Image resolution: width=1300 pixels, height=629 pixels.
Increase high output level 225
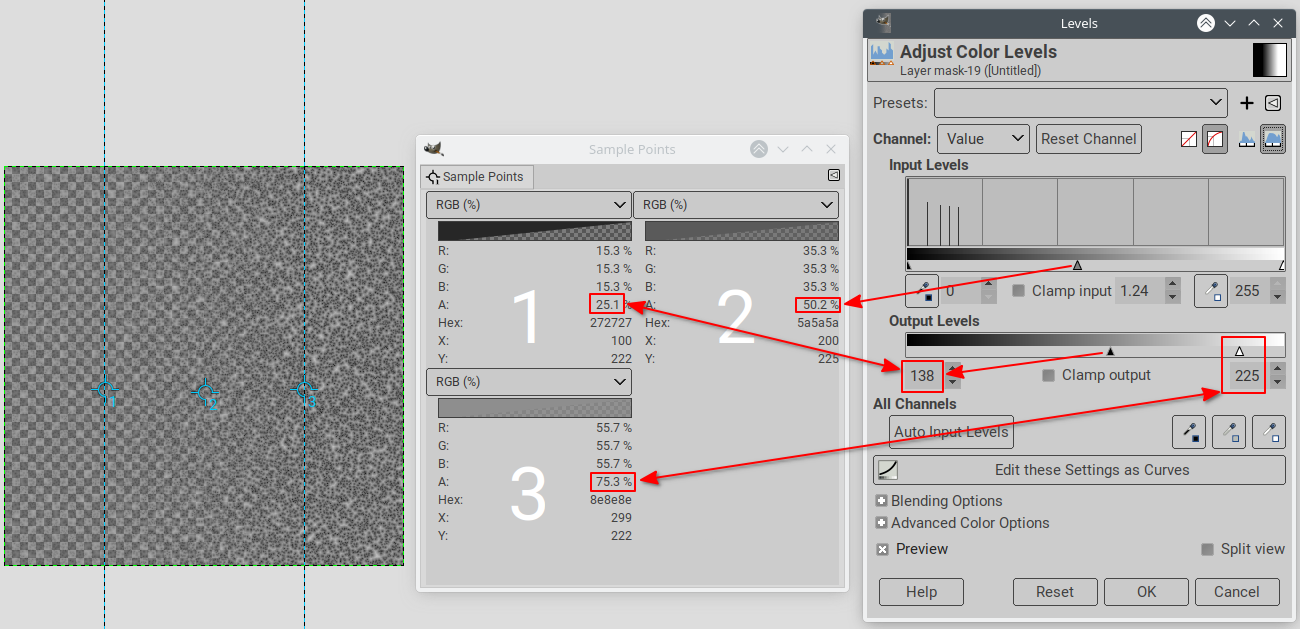pyautogui.click(x=1277, y=369)
